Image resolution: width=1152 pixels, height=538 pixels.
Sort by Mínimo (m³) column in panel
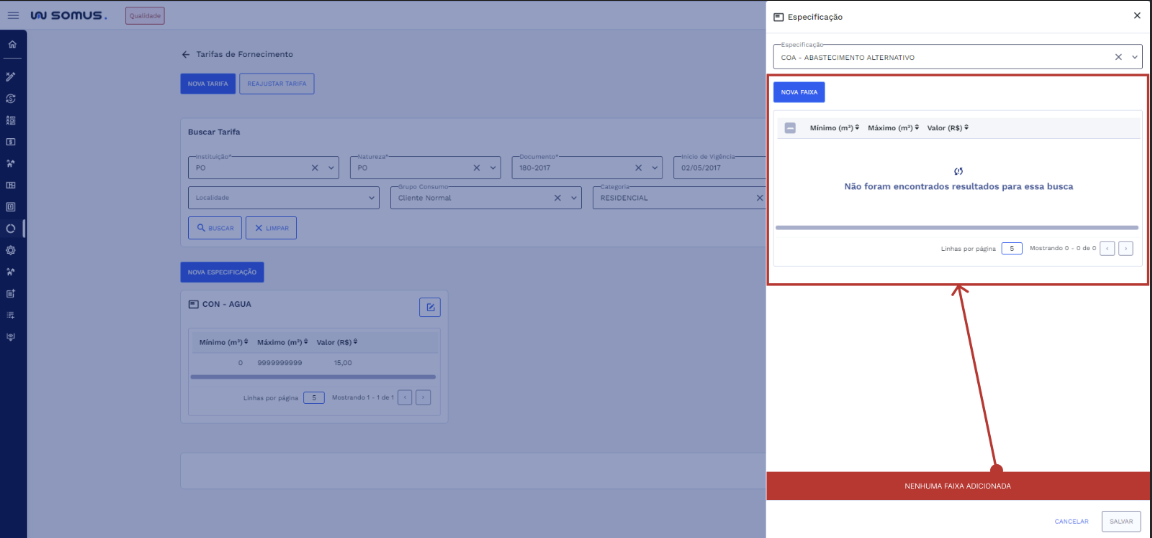click(x=834, y=128)
